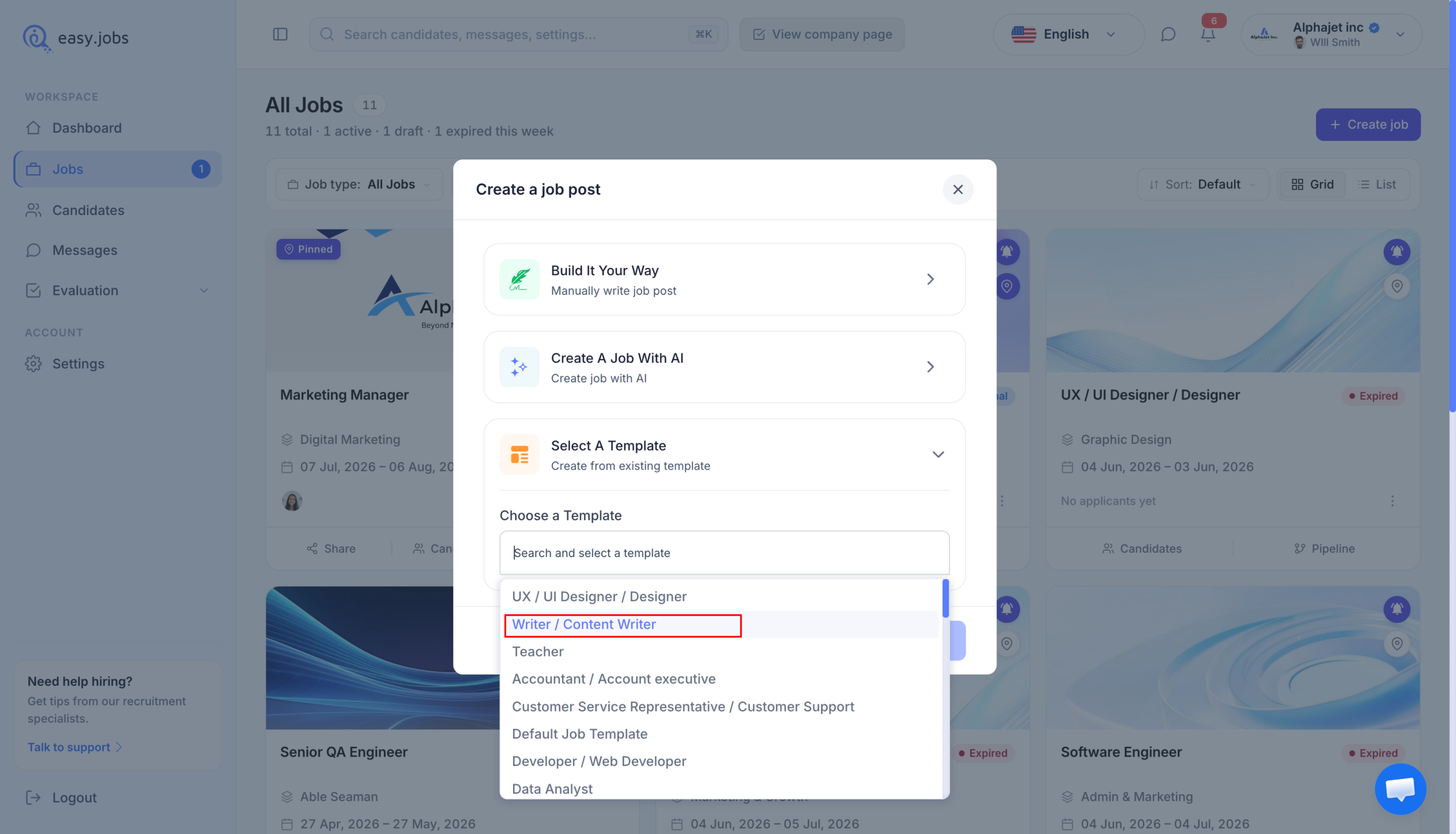Select the Data Analyst template
Image resolution: width=1456 pixels, height=834 pixels.
pyautogui.click(x=720, y=788)
